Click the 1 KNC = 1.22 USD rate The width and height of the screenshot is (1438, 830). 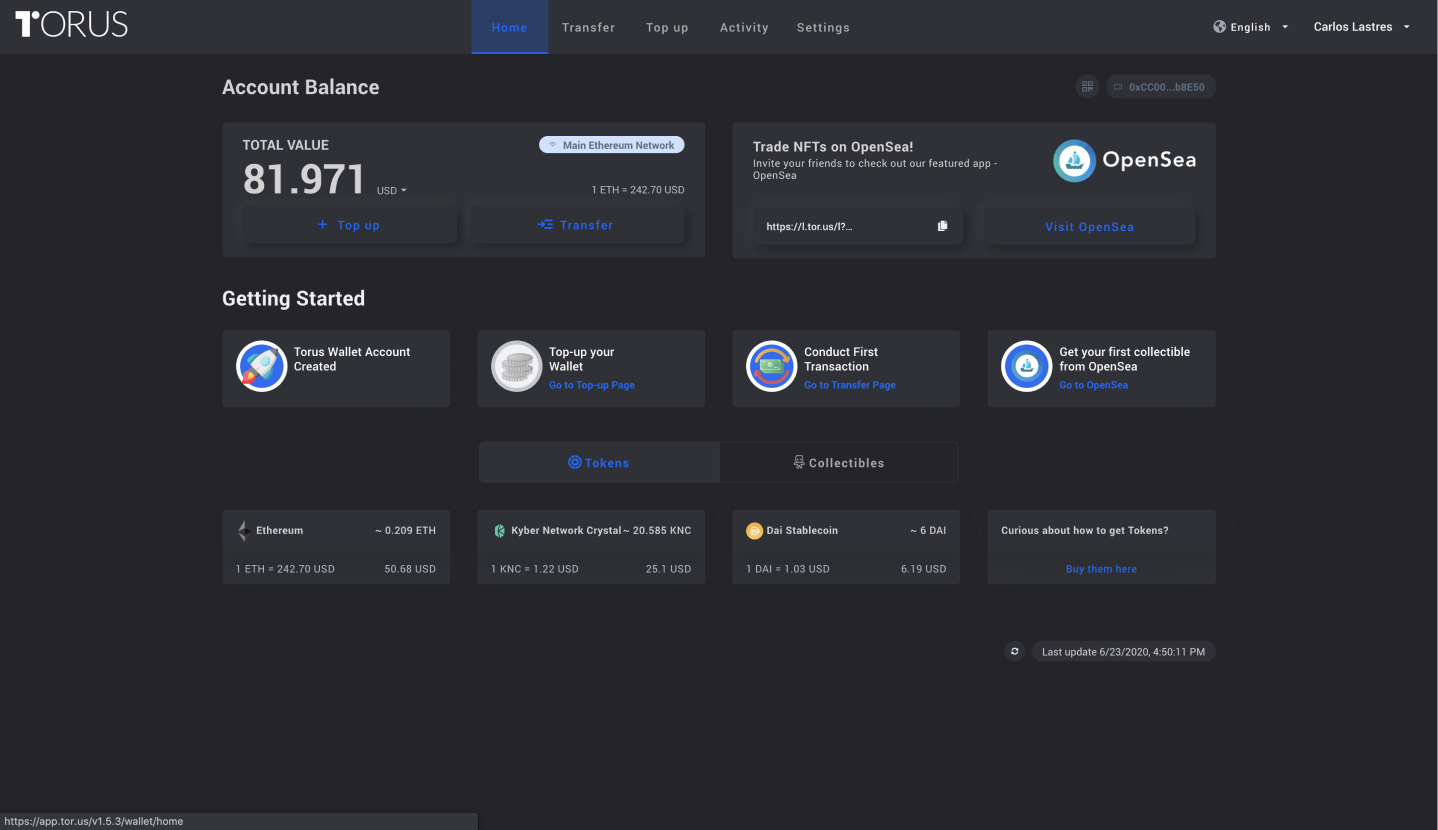[535, 569]
